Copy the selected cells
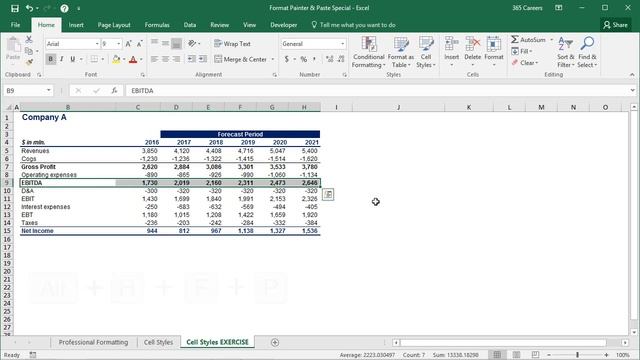The image size is (640, 360). tap(29, 51)
